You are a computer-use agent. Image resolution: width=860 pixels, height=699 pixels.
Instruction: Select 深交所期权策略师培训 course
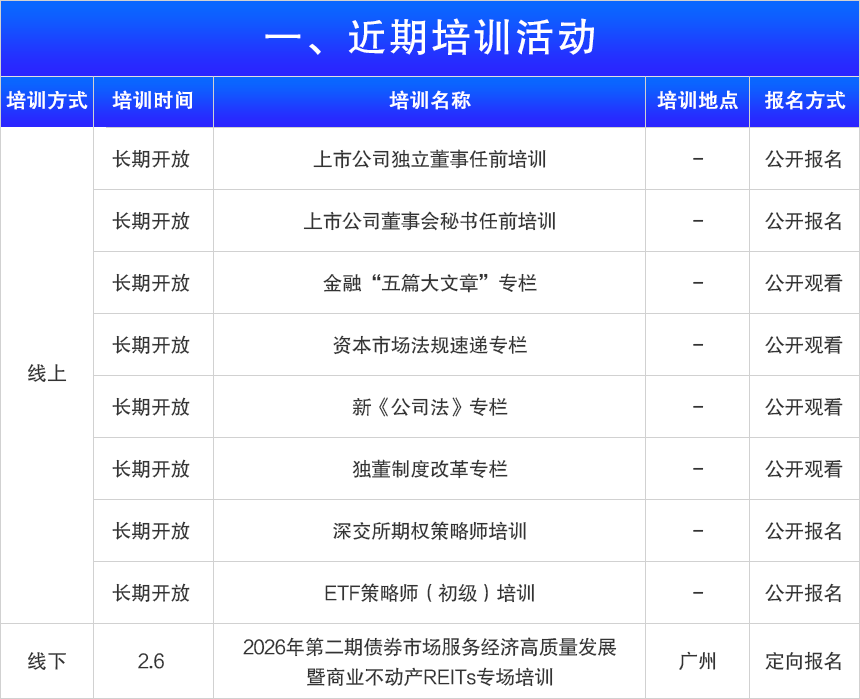429,531
